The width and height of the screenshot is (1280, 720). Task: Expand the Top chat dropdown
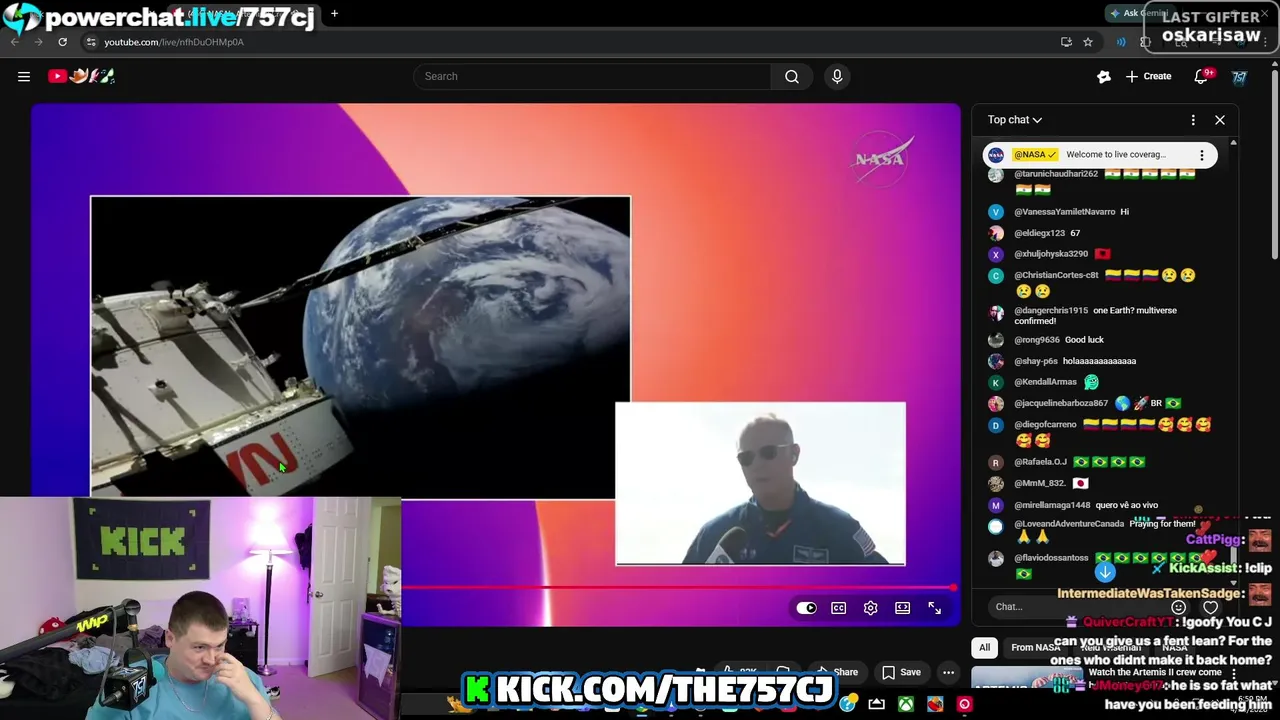[x=1015, y=120]
